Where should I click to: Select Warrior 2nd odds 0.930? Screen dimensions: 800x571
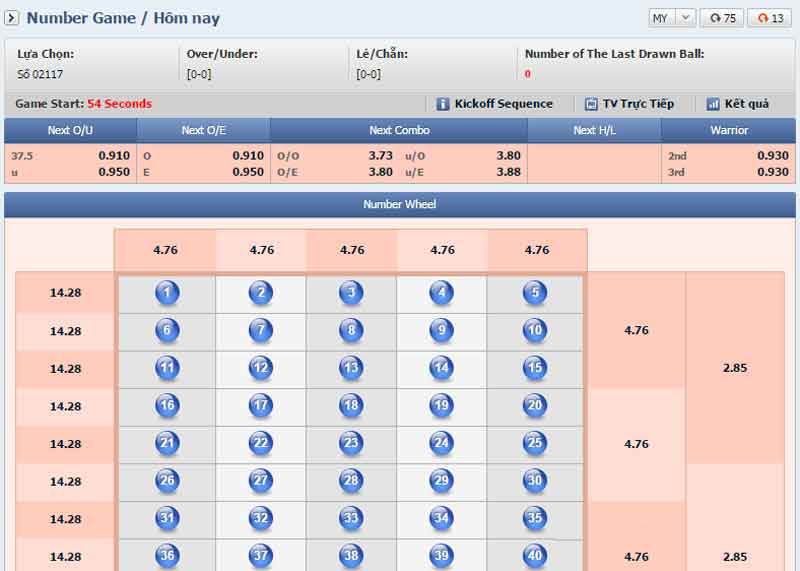pos(772,156)
